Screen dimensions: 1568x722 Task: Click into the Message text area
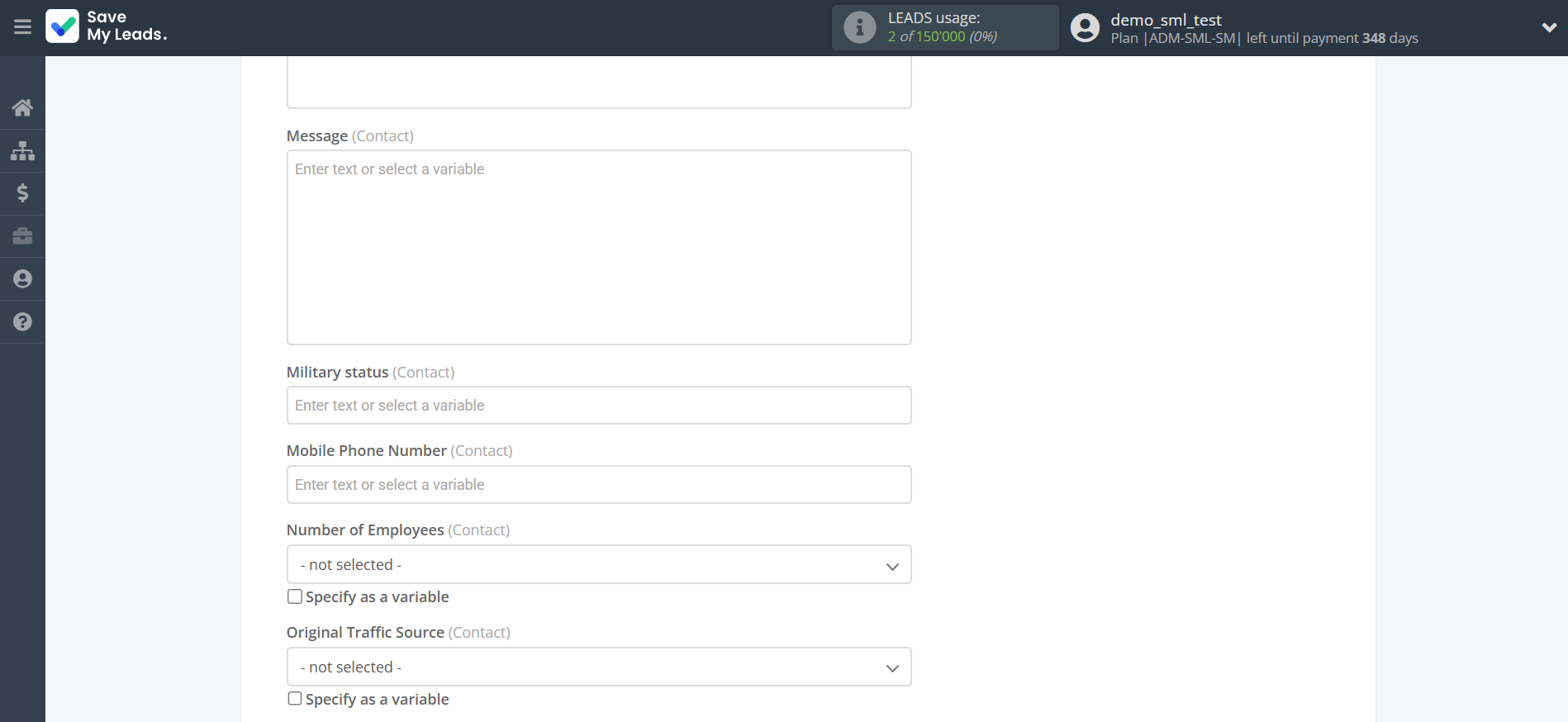pos(598,248)
